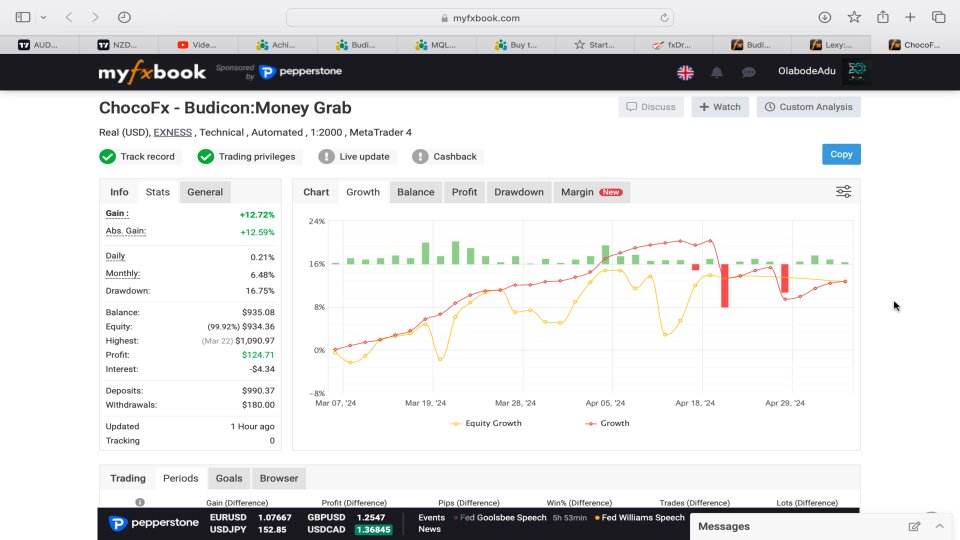
Task: Open the UK flag language selector
Action: coord(685,72)
